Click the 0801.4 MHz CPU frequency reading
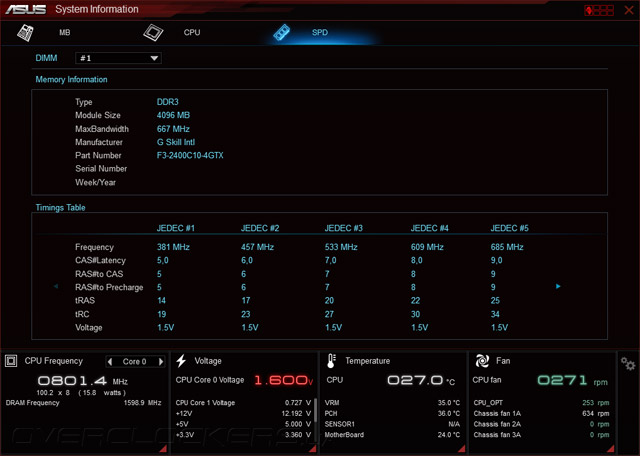The image size is (640, 456). click(x=82, y=381)
